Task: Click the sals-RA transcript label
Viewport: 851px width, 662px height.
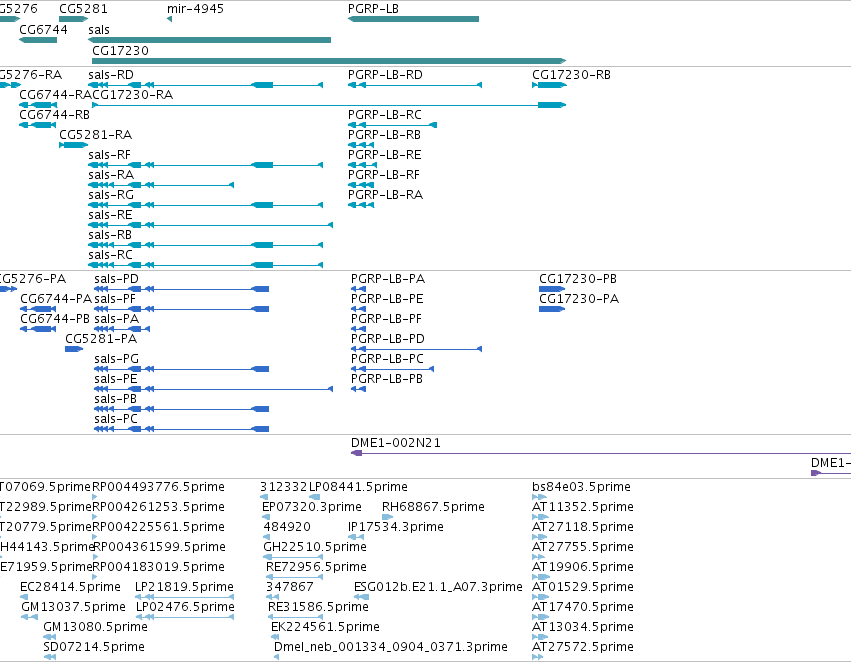Action: pos(111,175)
